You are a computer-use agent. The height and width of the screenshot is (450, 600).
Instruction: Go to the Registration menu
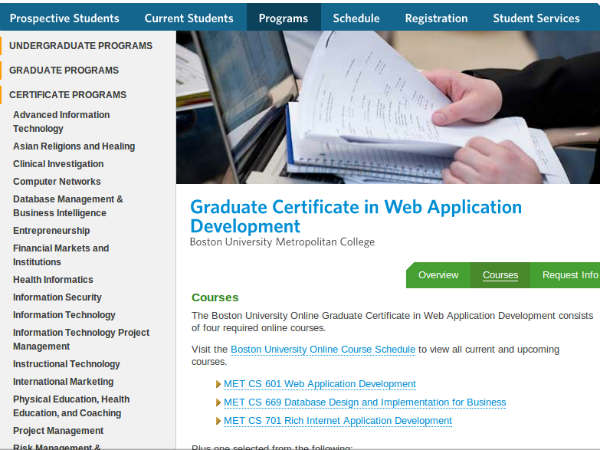(x=436, y=18)
